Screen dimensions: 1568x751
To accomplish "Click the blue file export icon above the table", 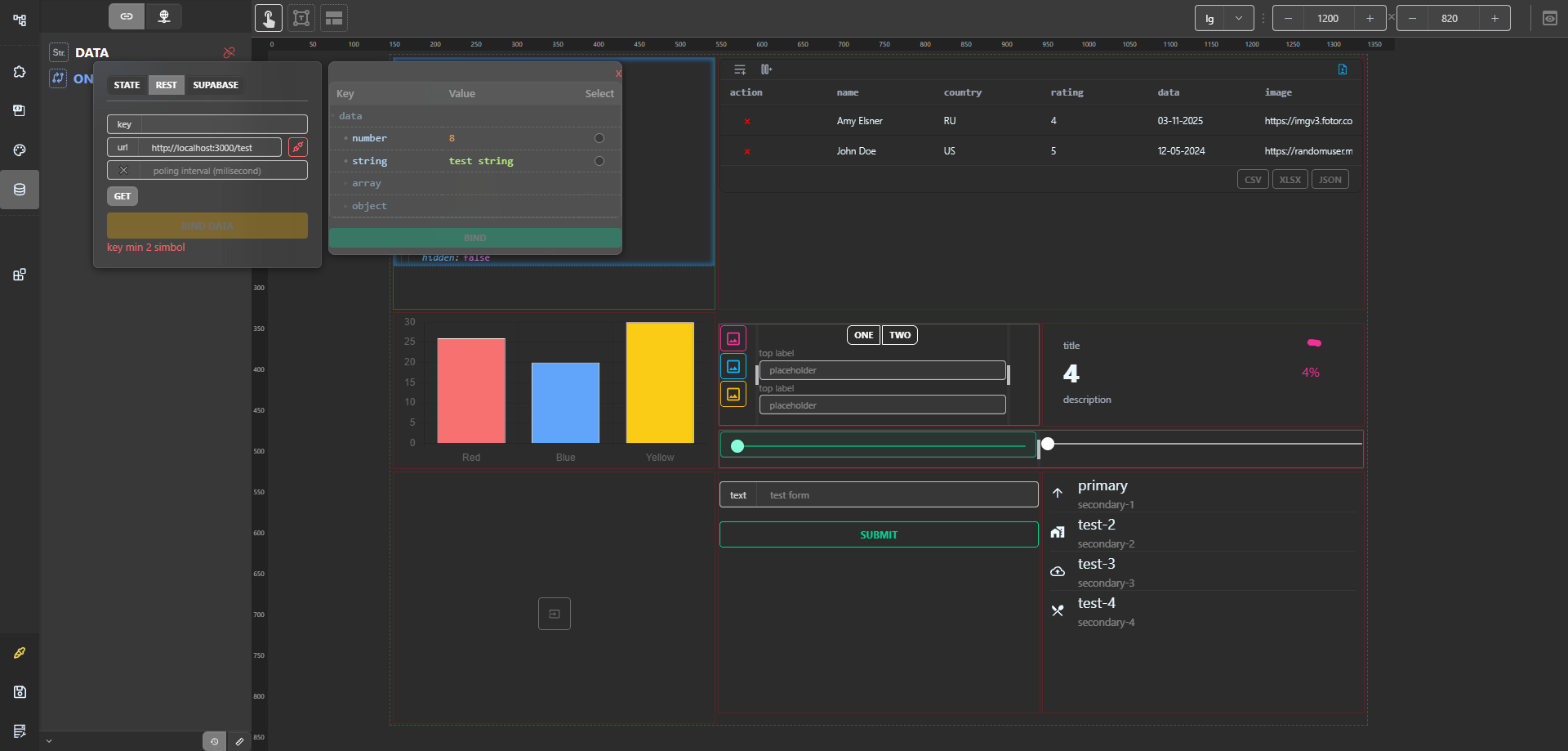I will coord(1342,69).
